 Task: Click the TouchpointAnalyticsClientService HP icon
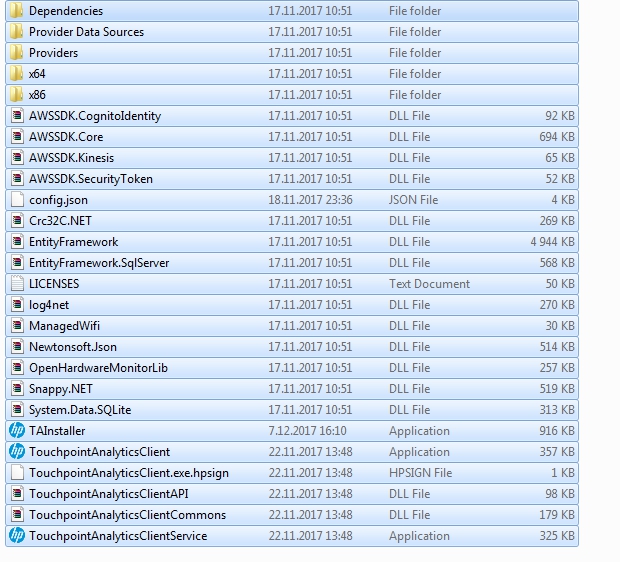(16, 536)
